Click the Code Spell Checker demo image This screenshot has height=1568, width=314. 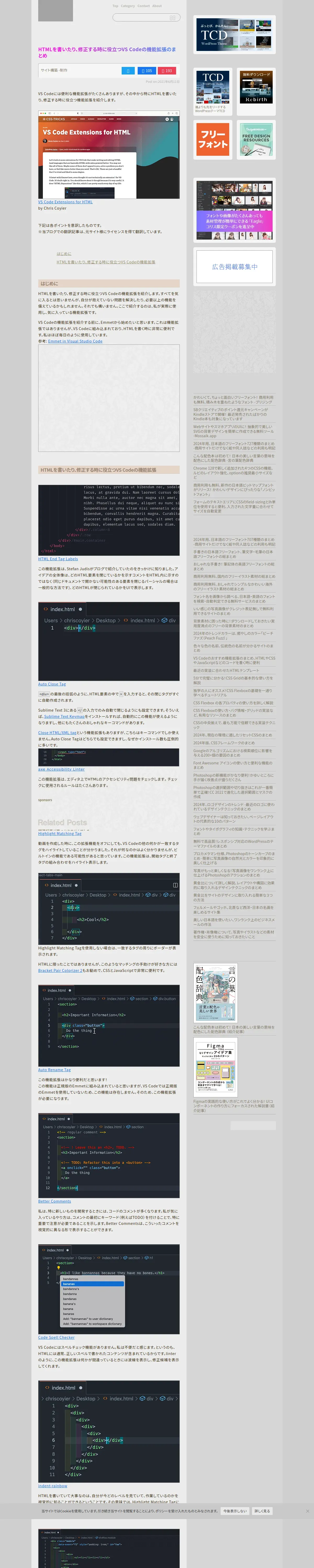click(x=109, y=1289)
